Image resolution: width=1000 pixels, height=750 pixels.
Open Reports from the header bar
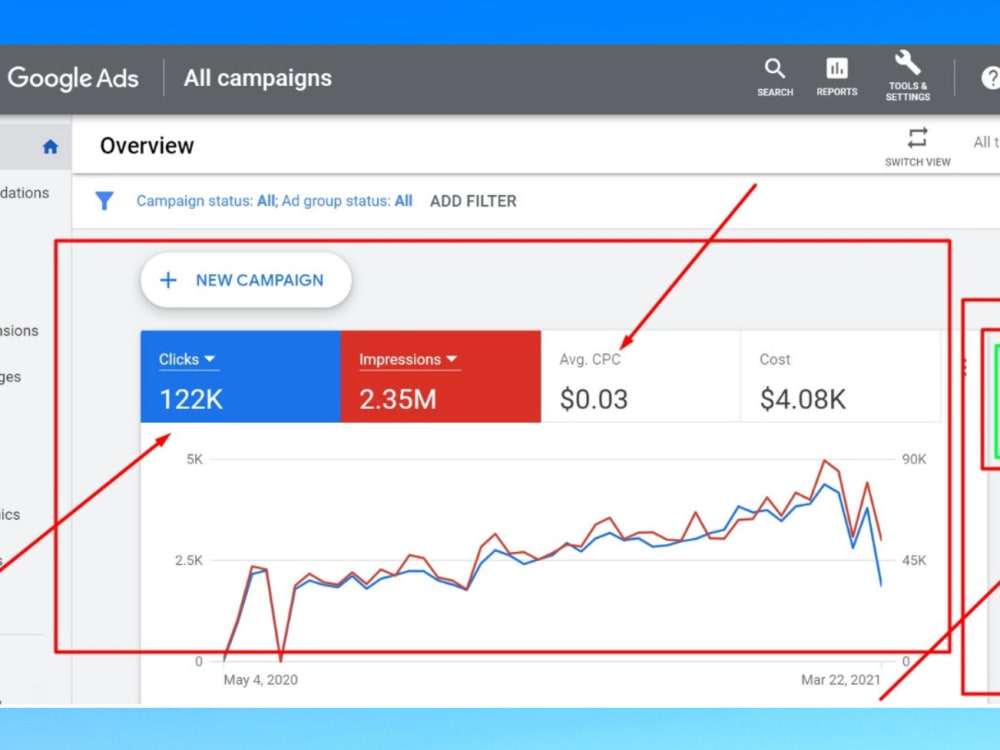click(837, 77)
